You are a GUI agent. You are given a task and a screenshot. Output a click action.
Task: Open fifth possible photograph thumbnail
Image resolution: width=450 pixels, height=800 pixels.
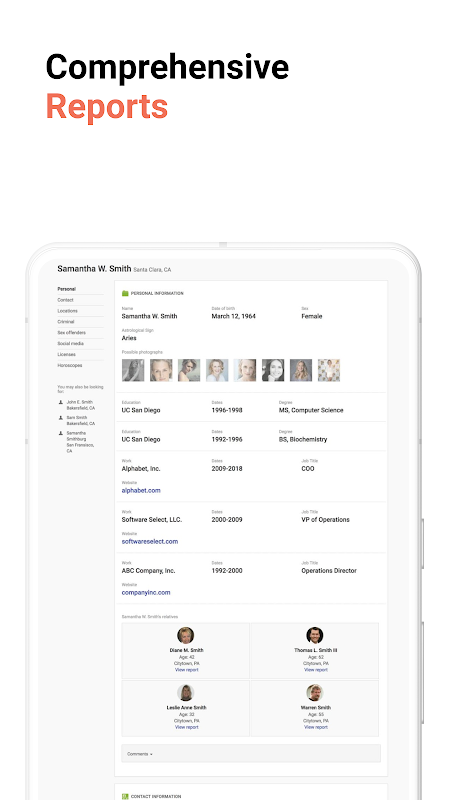245,370
